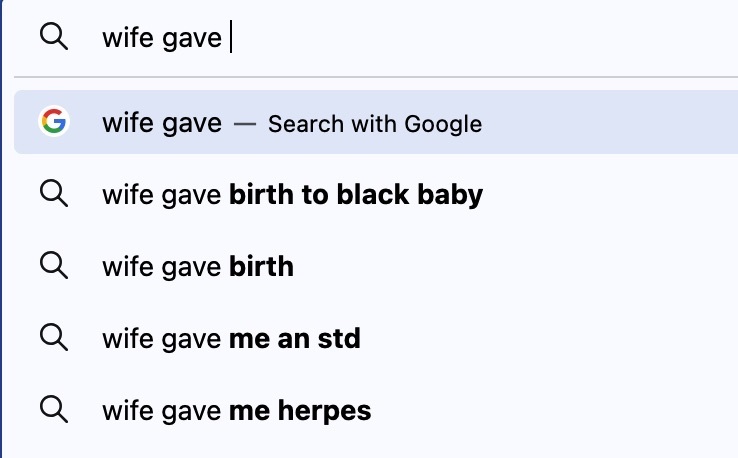The image size is (738, 458).
Task: Click magnifier icon beside "birth to black baby" suggestion
Action: click(x=54, y=195)
